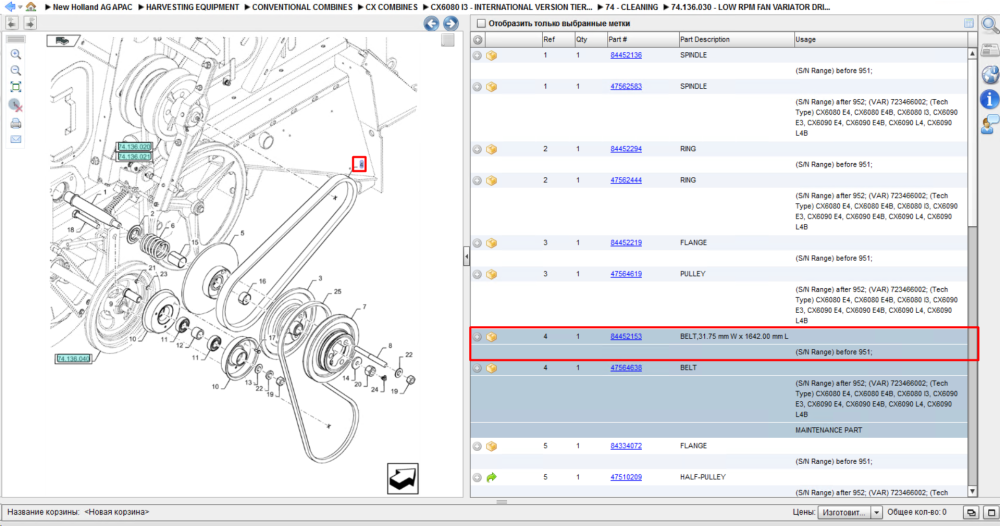Image resolution: width=1000 pixels, height=526 pixels.
Task: Open search magnifier in right sidebar
Action: [990, 26]
